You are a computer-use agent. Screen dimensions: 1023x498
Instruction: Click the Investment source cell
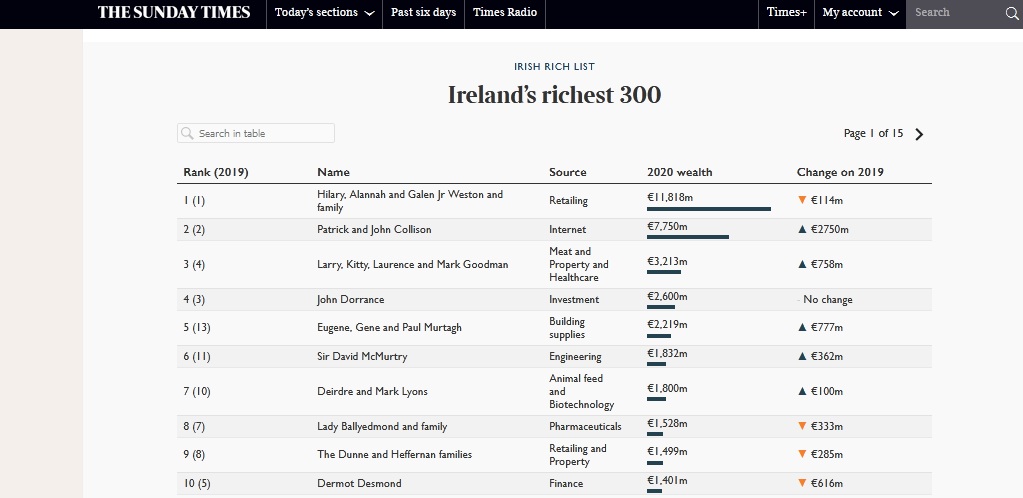574,300
